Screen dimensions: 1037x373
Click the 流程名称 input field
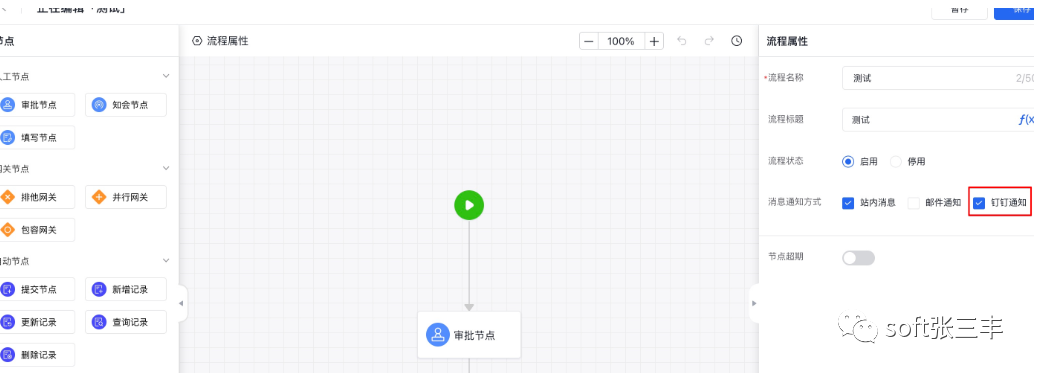click(x=939, y=78)
